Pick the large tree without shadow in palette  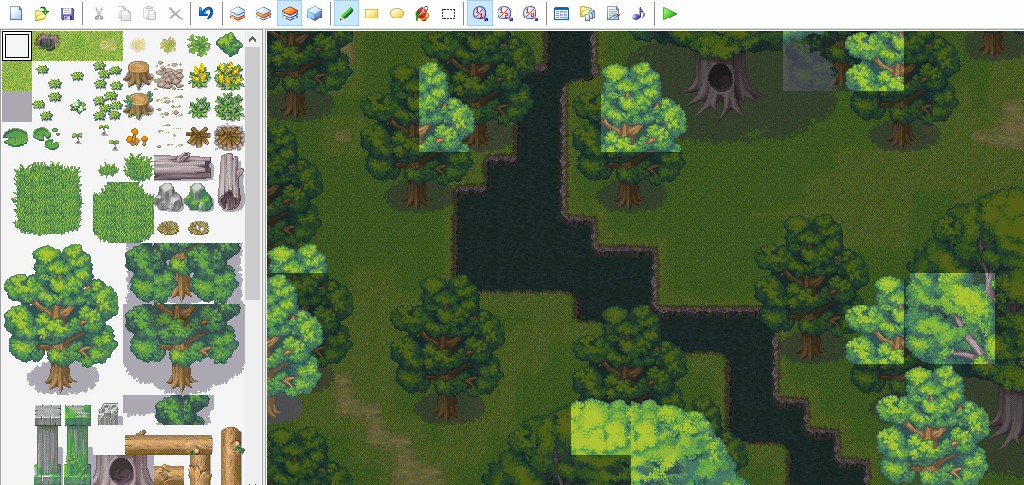(x=60, y=318)
